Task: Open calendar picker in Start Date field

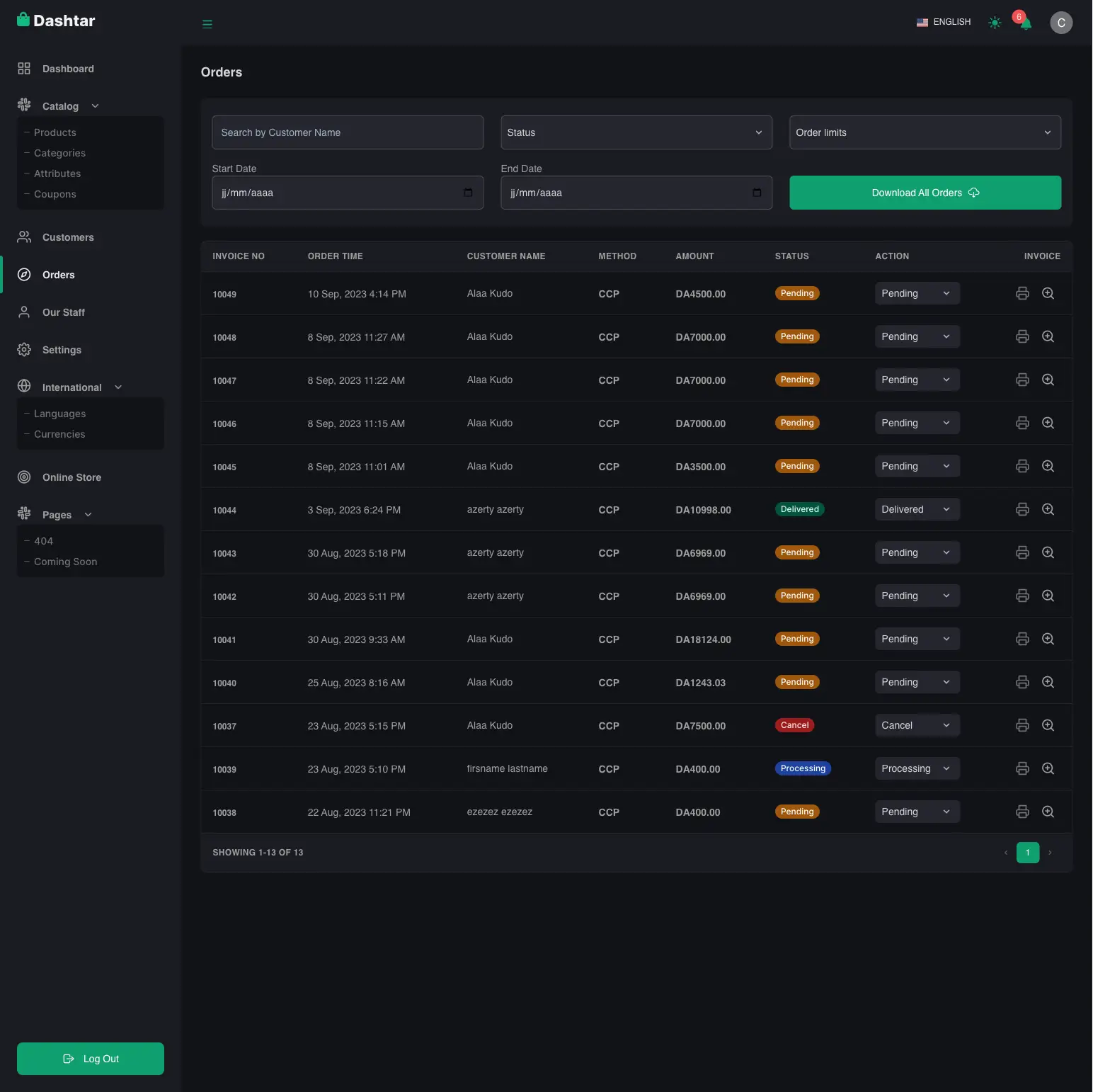Action: tap(468, 193)
